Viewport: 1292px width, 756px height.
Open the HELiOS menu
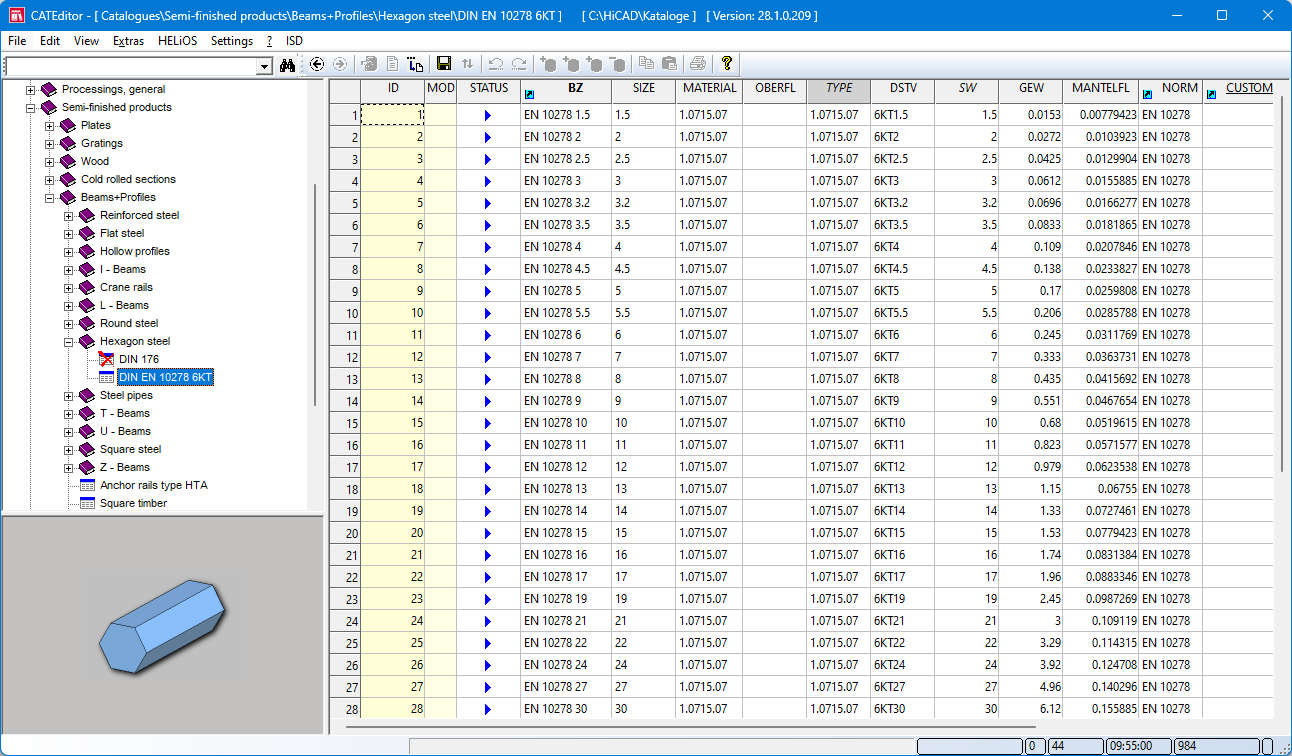178,41
